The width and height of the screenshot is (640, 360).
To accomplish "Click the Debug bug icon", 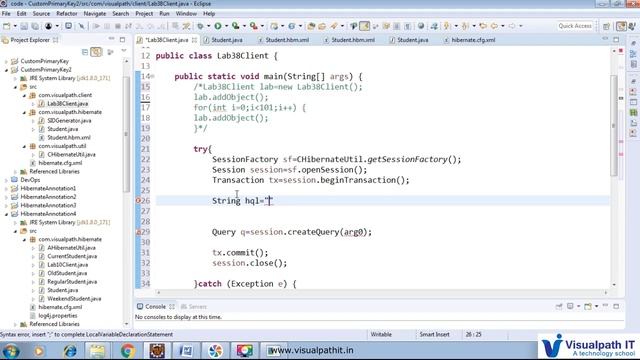I will tap(200, 26).
